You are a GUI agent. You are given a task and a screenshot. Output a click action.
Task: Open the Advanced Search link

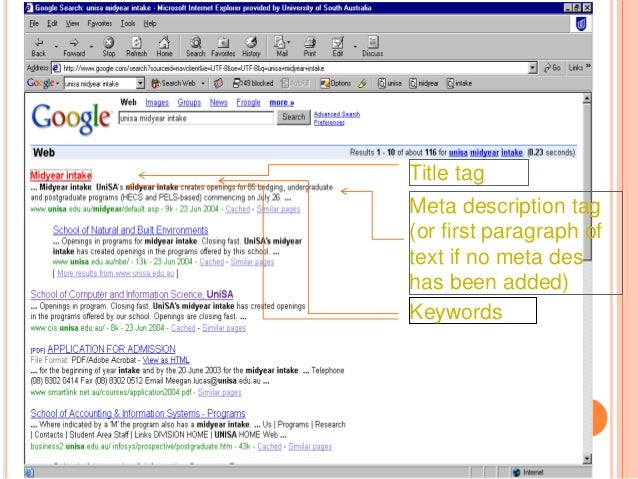coord(336,114)
